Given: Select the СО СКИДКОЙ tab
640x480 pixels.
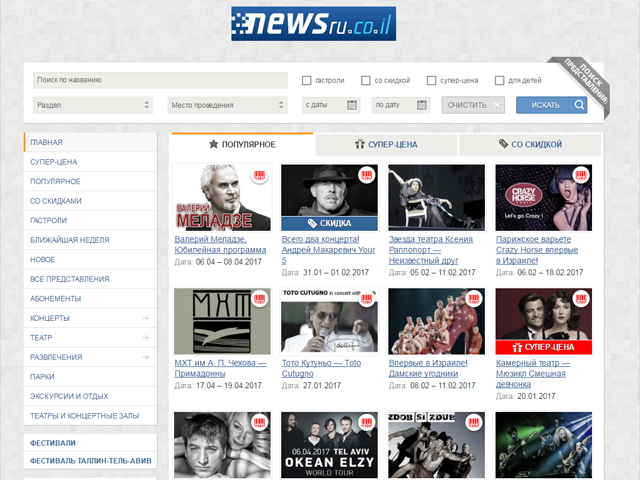Looking at the screenshot, I should click(x=530, y=144).
